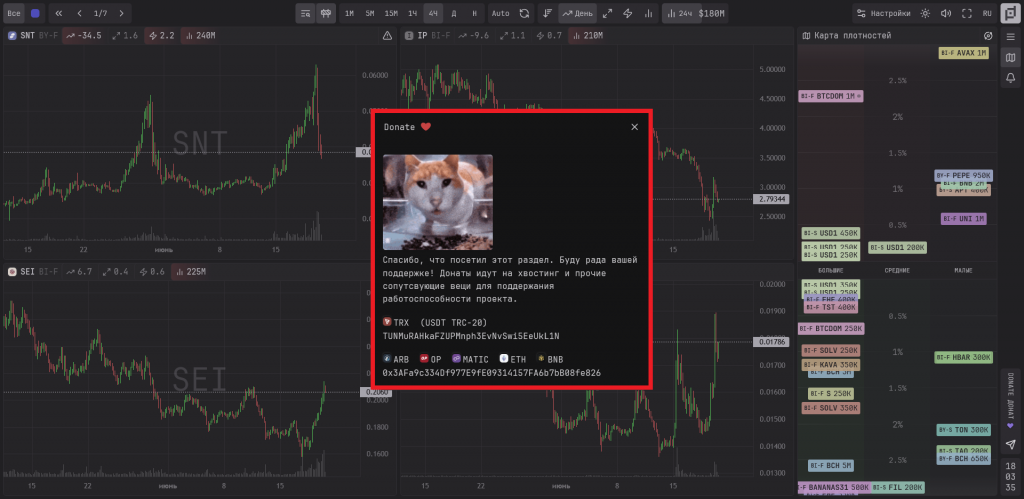The height and width of the screenshot is (499, 1024).
Task: Click the lightning bolt sort icon
Action: [x=628, y=13]
